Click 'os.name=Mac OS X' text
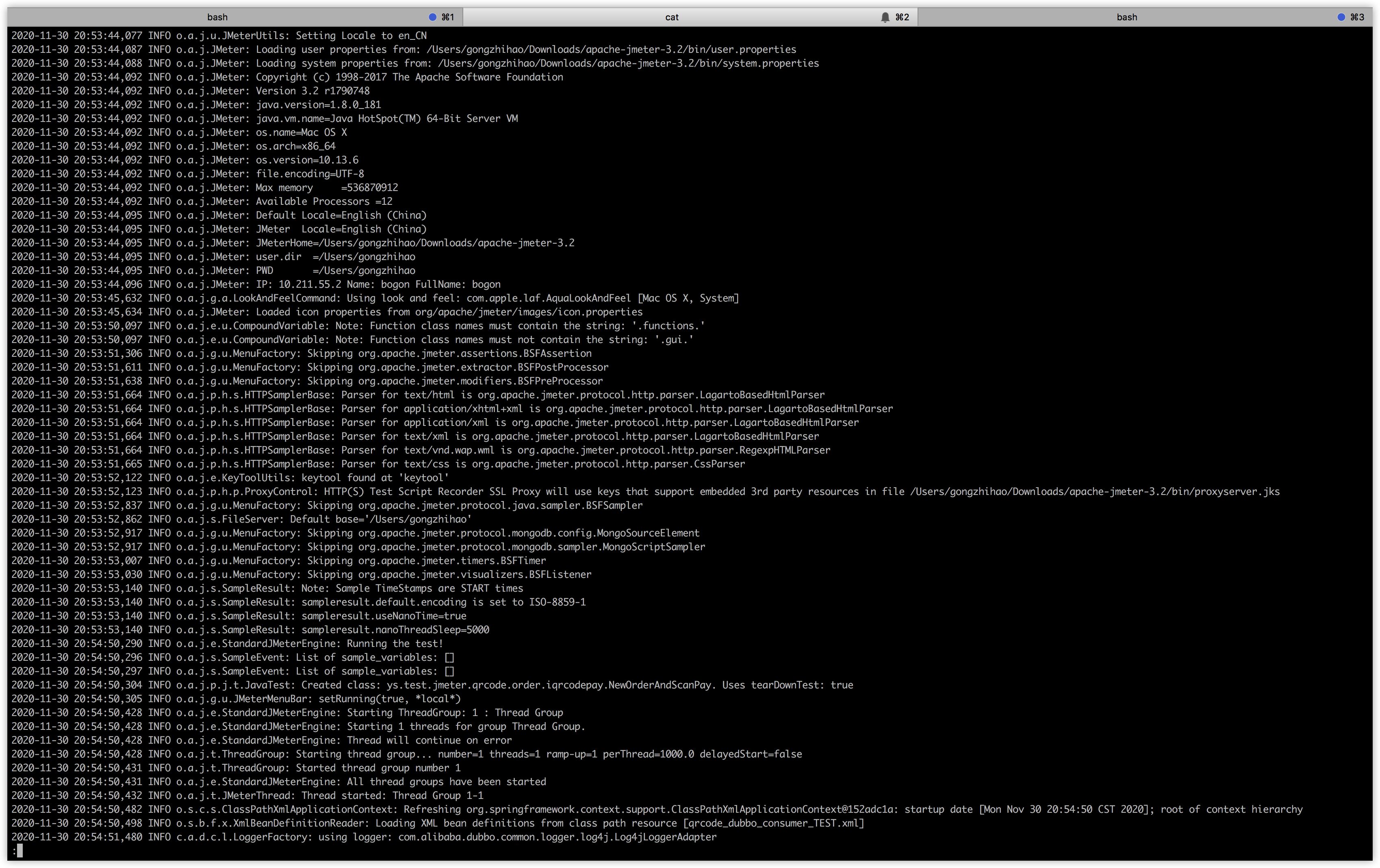1380x868 pixels. [301, 132]
